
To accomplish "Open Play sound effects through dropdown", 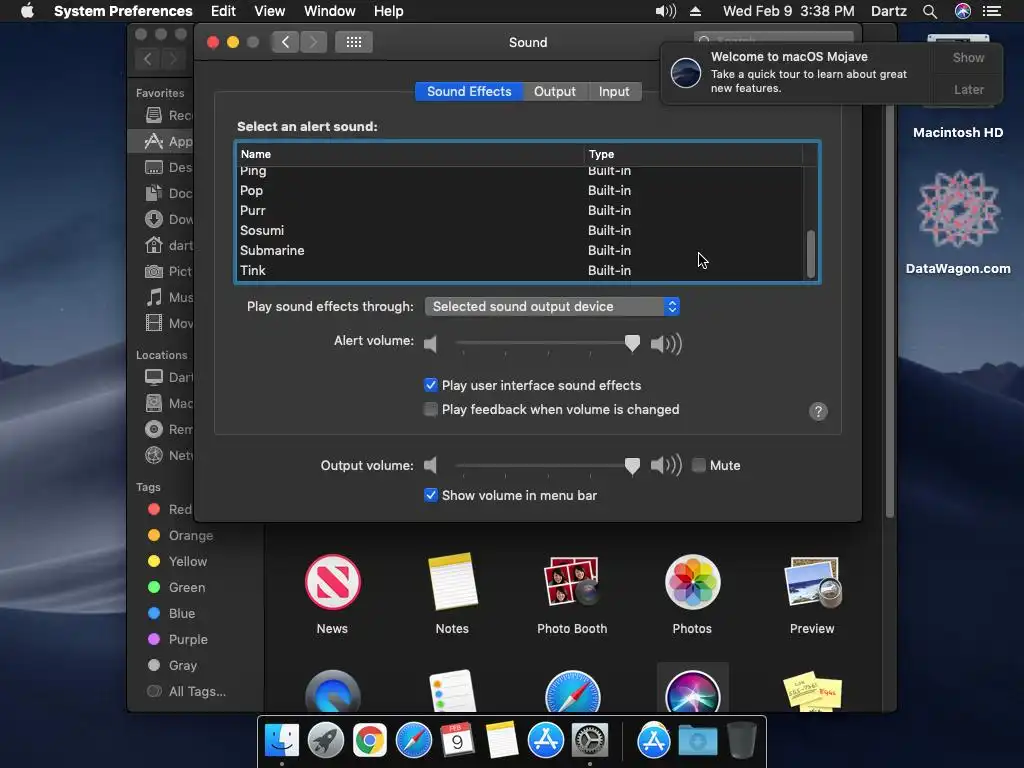I will tap(552, 306).
